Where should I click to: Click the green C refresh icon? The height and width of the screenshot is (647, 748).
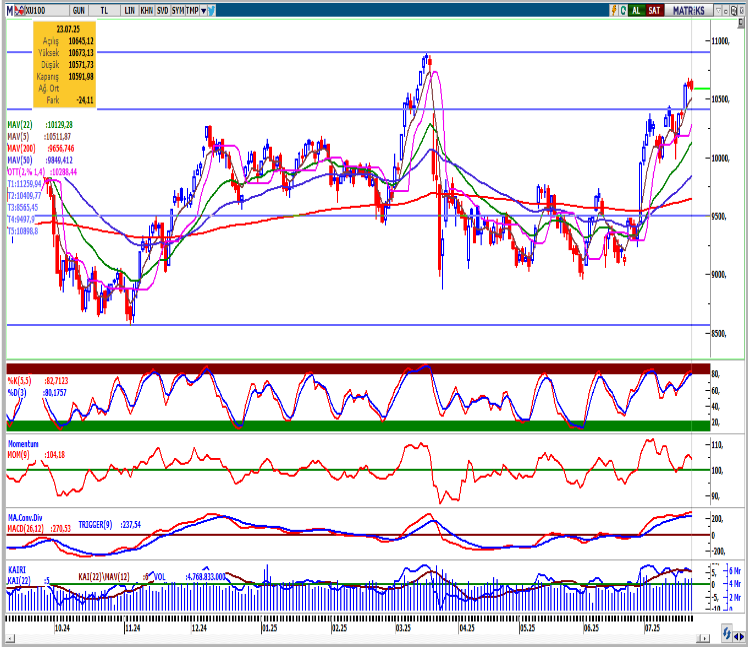(x=623, y=10)
